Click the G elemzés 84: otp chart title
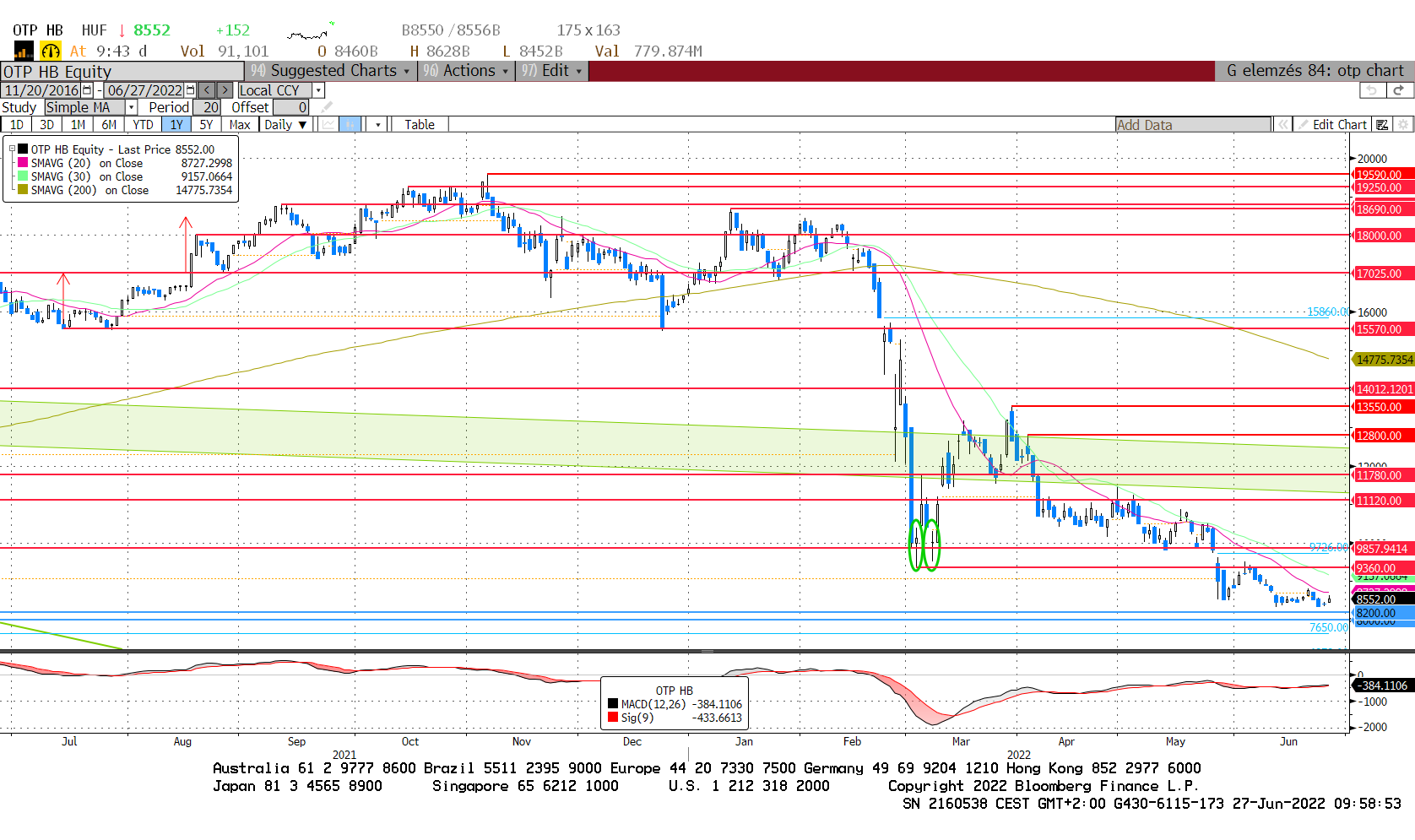The width and height of the screenshot is (1415, 840). pos(1315,71)
